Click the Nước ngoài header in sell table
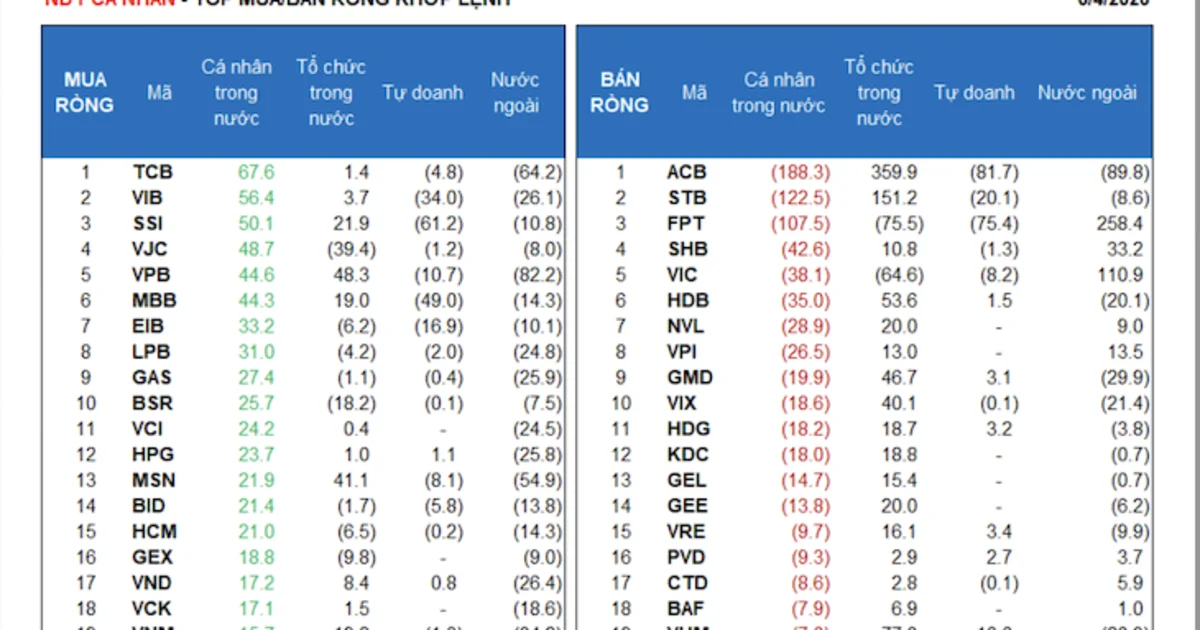The image size is (1200, 630). click(x=1087, y=92)
